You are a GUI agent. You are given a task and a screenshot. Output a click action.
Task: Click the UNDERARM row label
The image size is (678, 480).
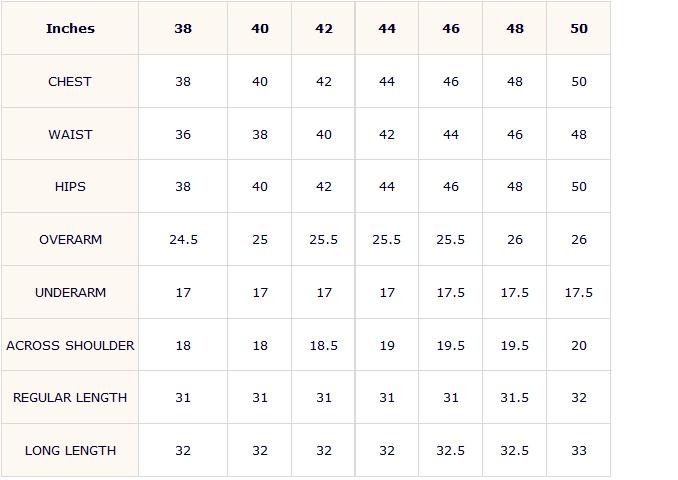pyautogui.click(x=70, y=293)
